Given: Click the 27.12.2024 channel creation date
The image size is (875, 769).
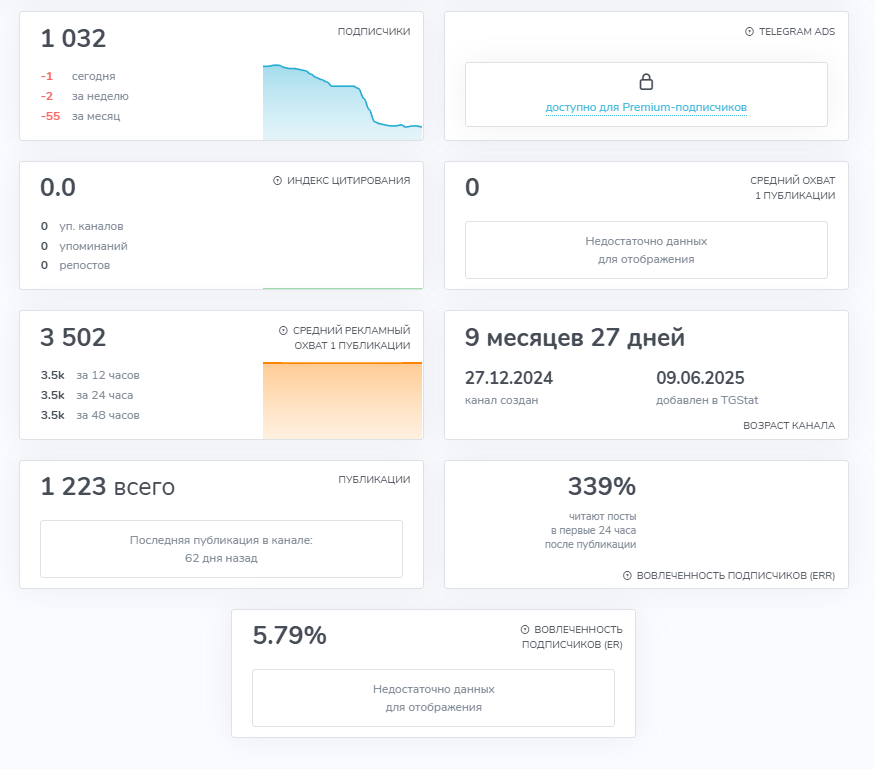Looking at the screenshot, I should click(x=509, y=378).
